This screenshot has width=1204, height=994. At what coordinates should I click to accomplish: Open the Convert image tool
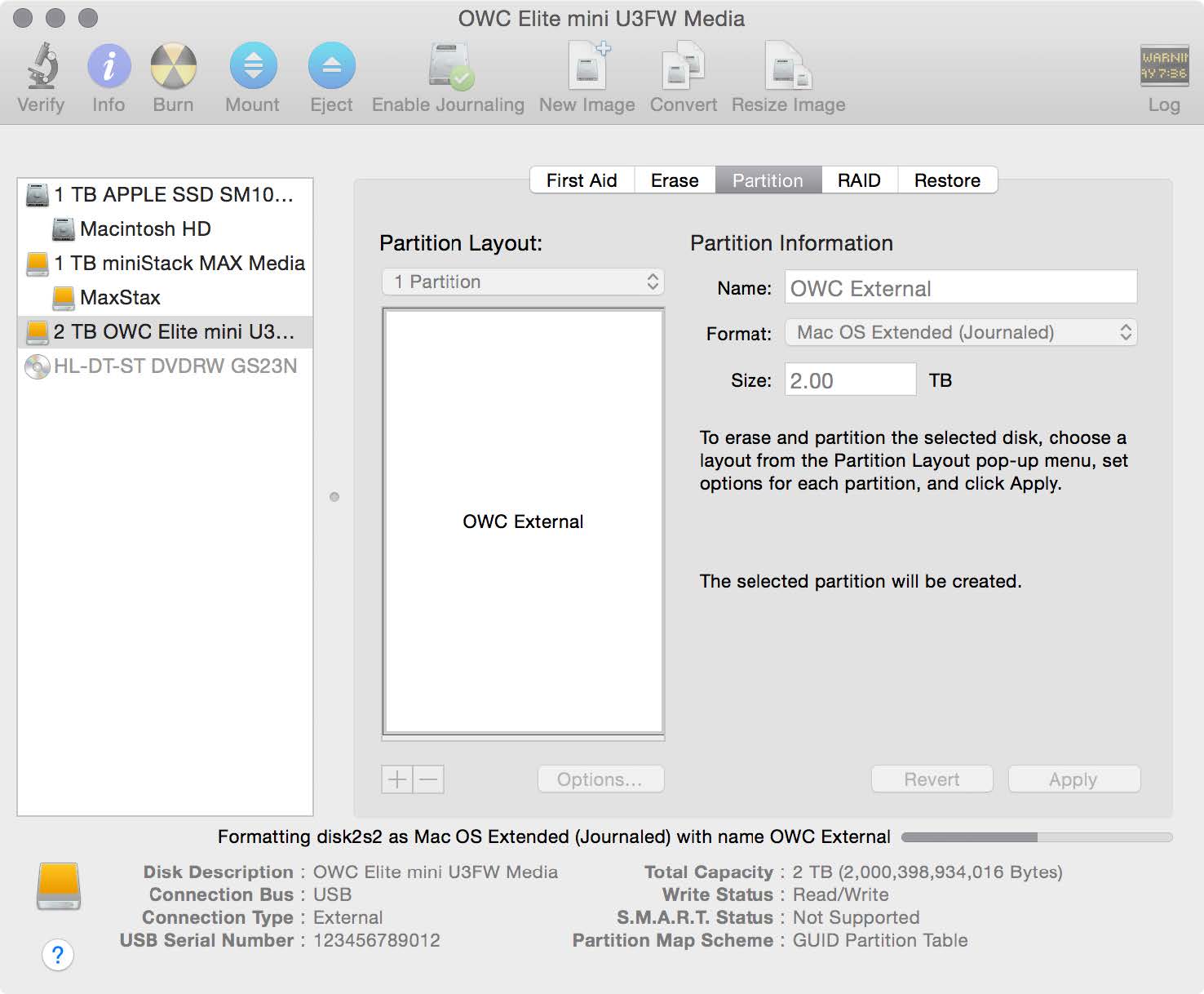click(x=682, y=73)
